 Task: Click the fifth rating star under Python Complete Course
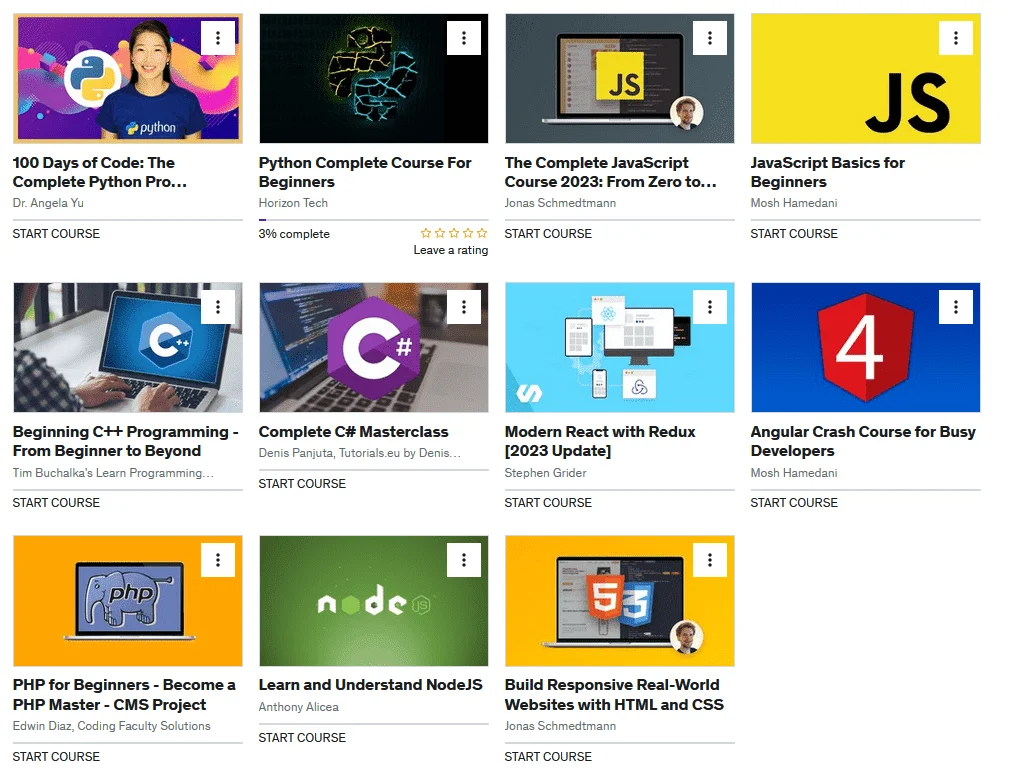click(482, 233)
